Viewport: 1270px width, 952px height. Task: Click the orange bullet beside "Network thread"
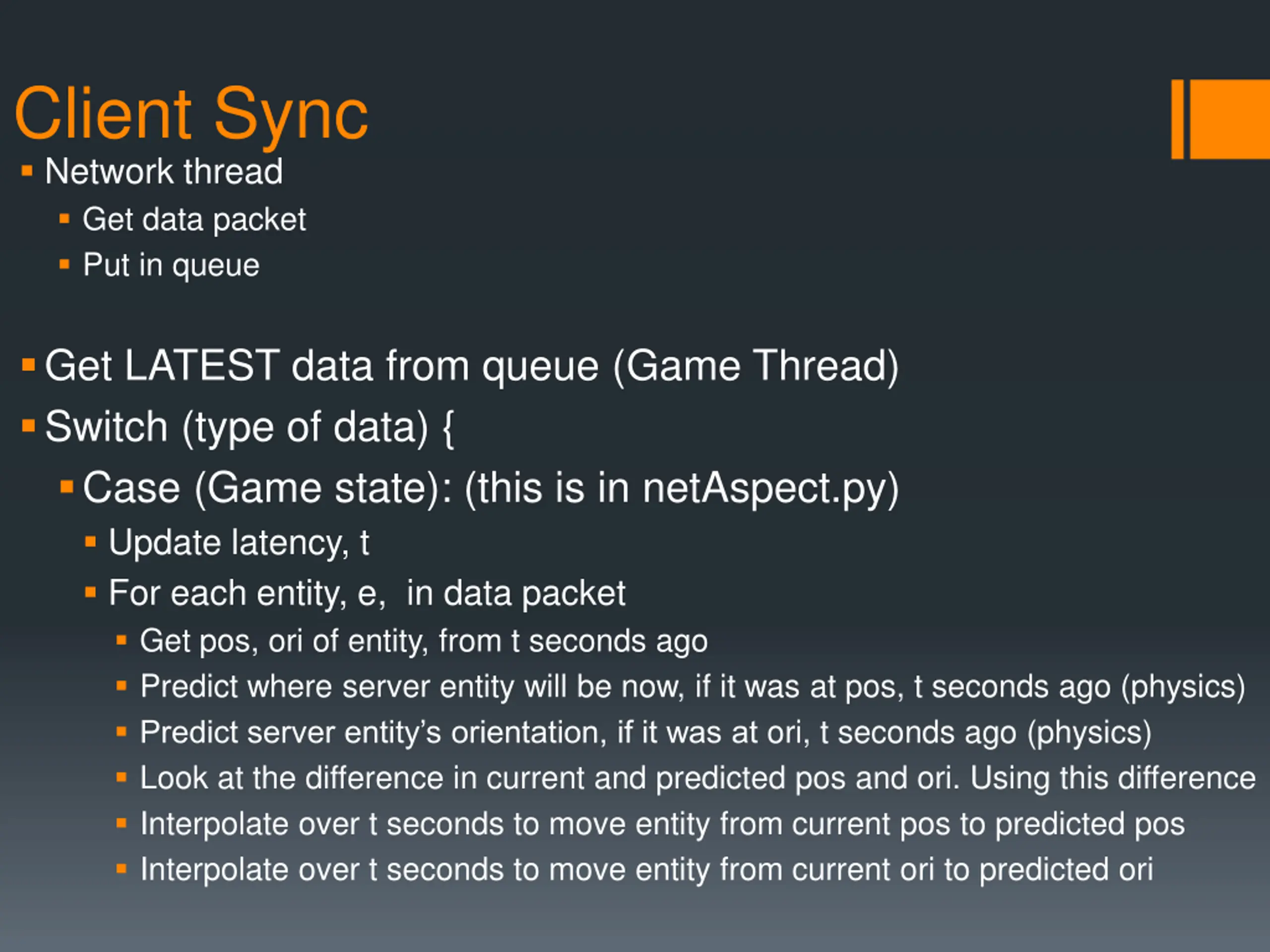tap(26, 171)
